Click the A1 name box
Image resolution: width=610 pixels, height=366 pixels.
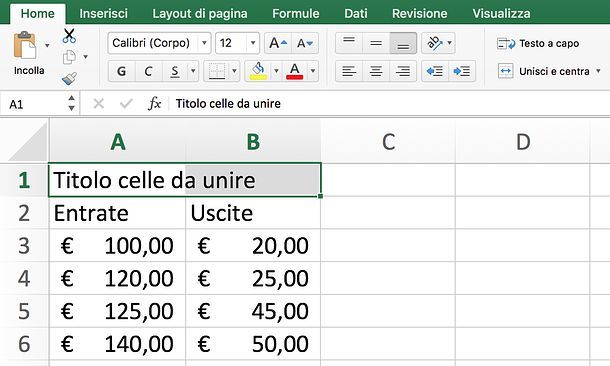(x=33, y=104)
